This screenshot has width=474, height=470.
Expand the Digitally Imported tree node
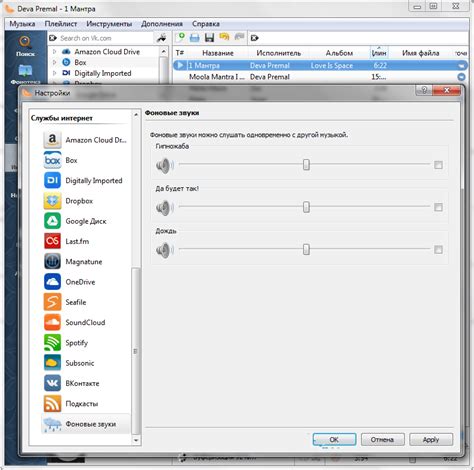pos(55,73)
